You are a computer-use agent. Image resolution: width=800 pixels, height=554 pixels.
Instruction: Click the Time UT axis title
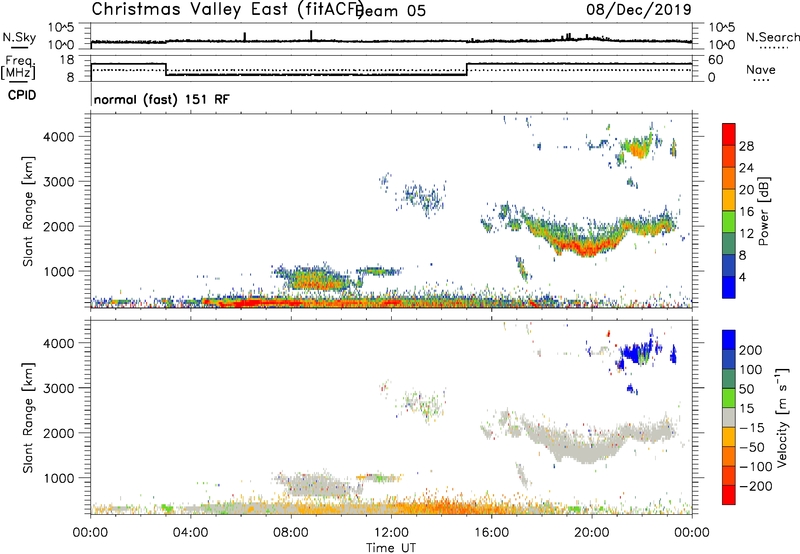pyautogui.click(x=391, y=548)
